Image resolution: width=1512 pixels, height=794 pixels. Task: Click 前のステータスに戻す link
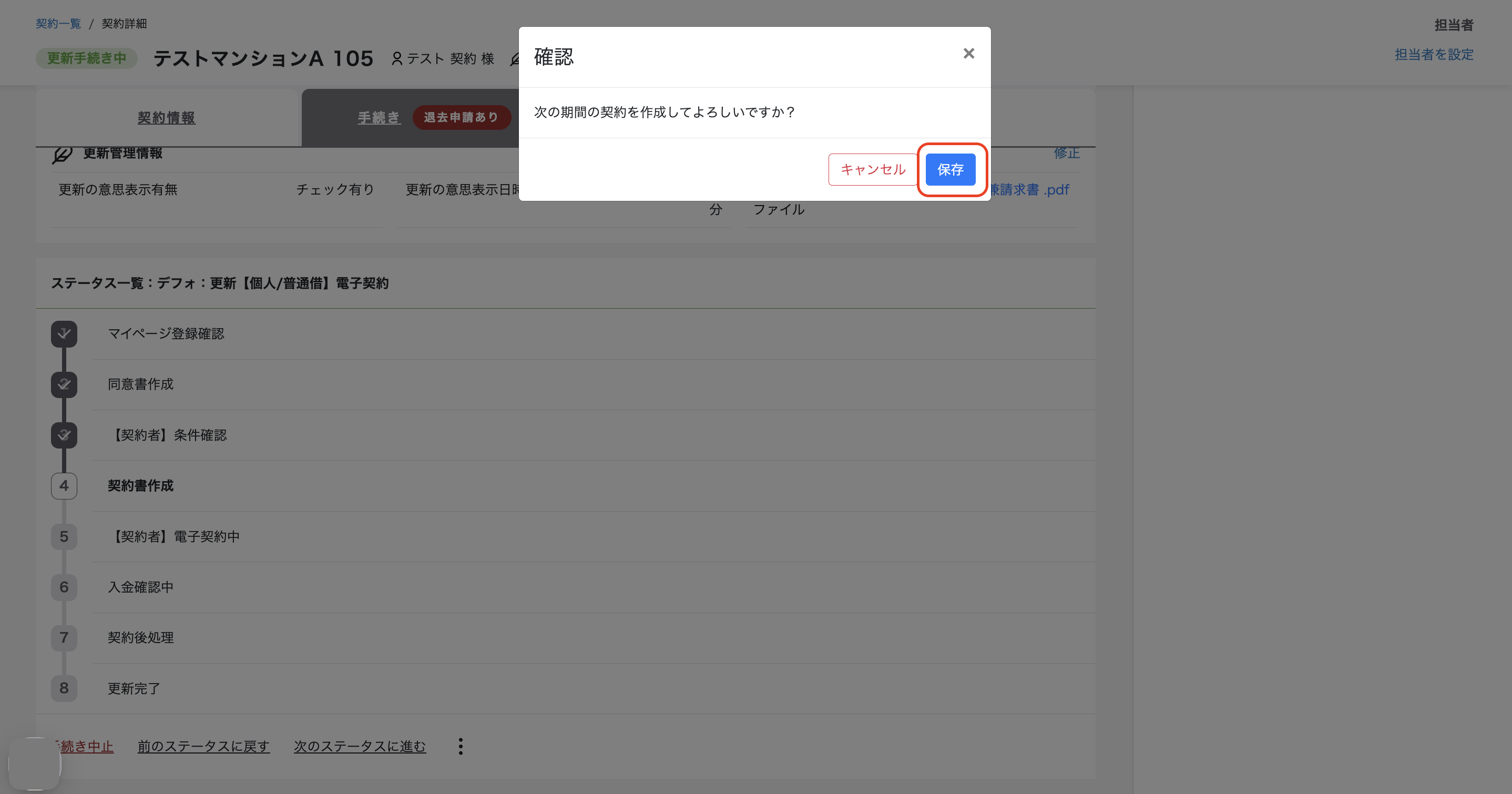pos(203,747)
